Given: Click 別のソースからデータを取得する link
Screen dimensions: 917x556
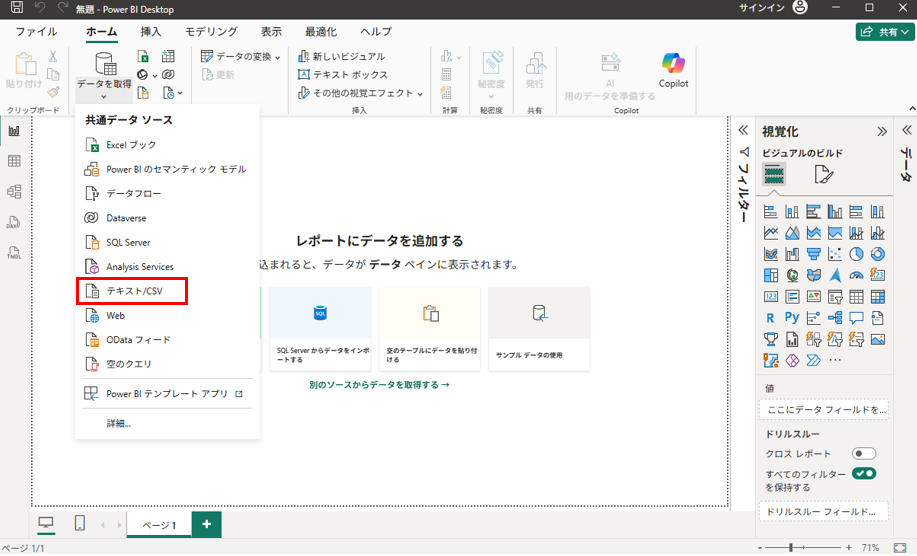Looking at the screenshot, I should 379,385.
